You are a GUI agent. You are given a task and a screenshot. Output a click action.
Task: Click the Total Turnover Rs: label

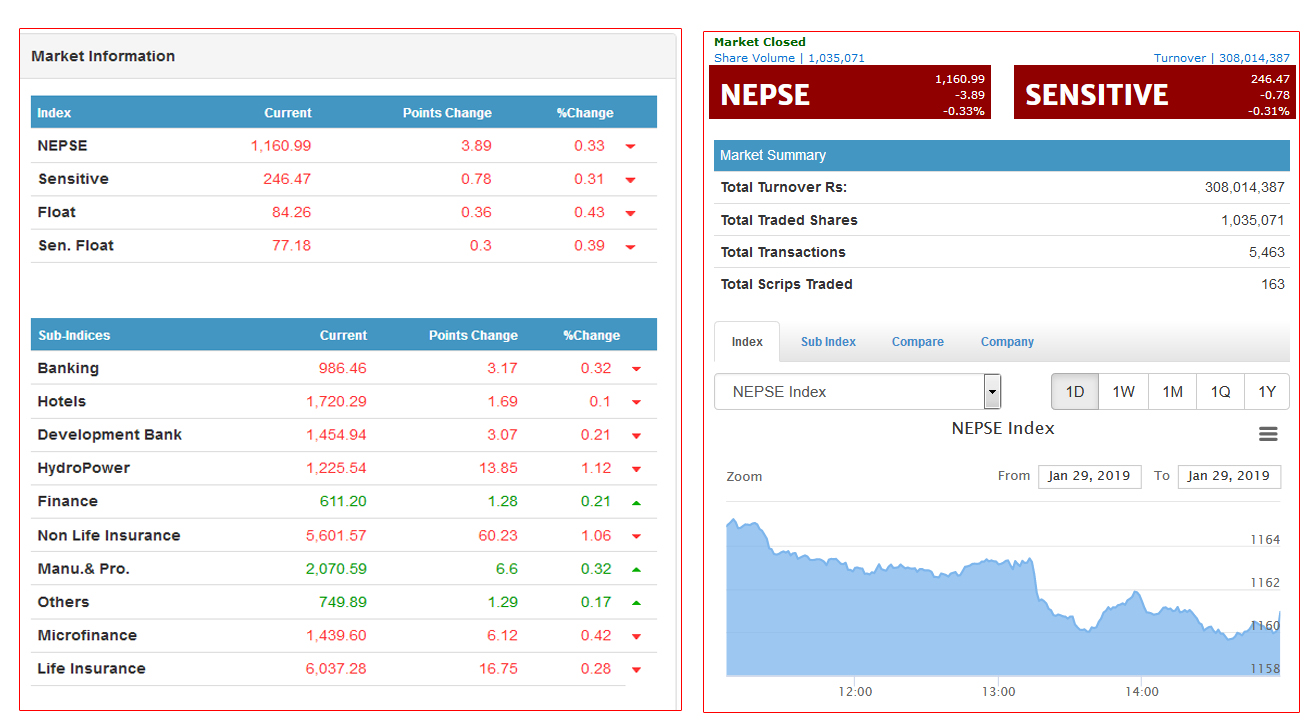(x=784, y=187)
